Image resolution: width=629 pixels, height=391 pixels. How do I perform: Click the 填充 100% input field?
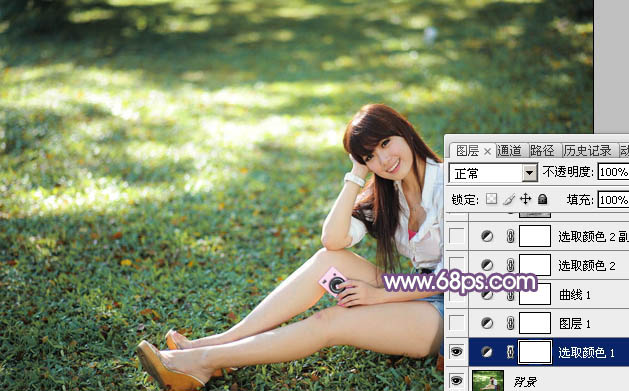point(613,199)
